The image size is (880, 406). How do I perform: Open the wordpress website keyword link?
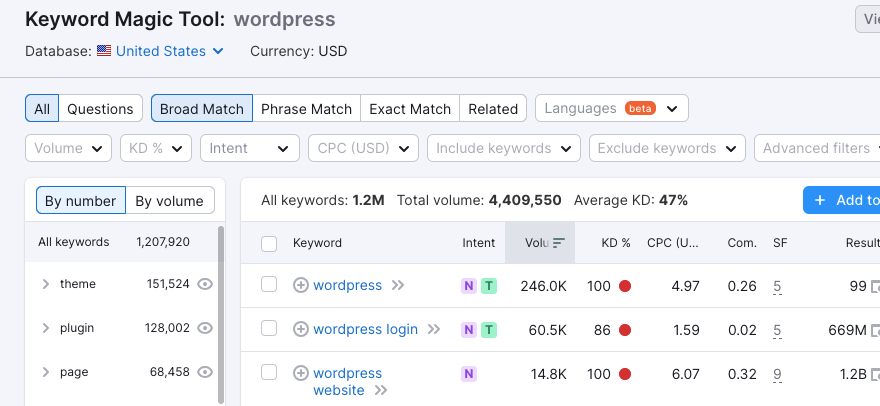click(x=347, y=373)
